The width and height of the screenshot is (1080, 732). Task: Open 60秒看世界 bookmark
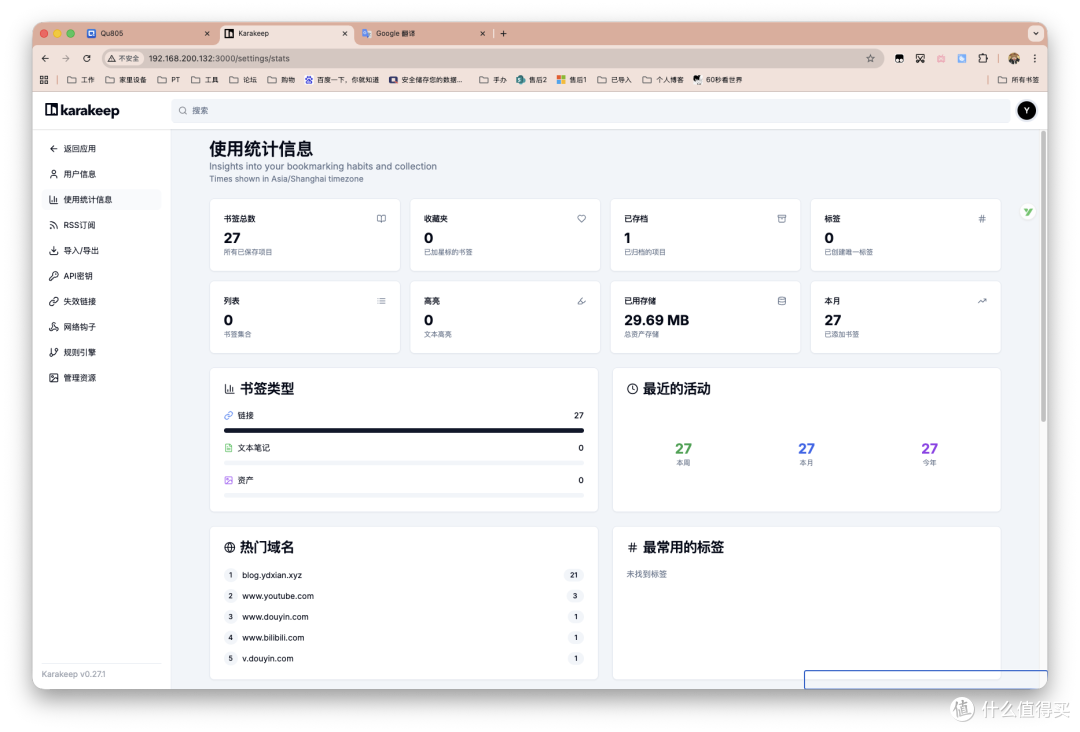pyautogui.click(x=718, y=80)
